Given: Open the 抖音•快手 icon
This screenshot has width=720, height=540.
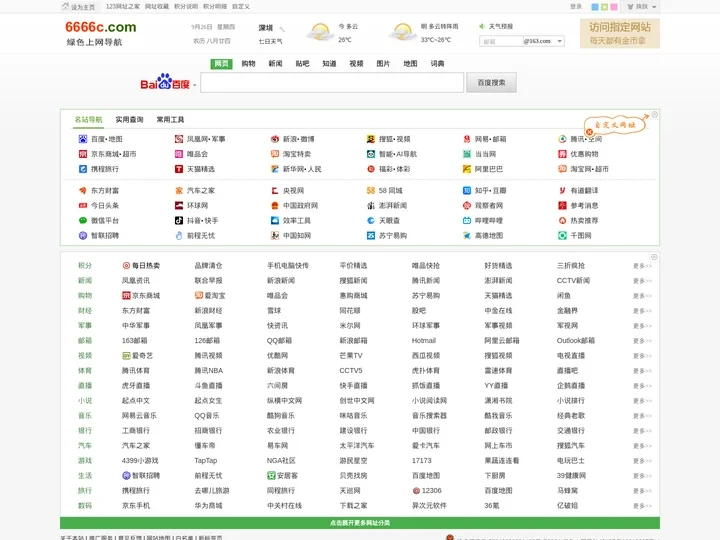Looking at the screenshot, I should point(179,220).
